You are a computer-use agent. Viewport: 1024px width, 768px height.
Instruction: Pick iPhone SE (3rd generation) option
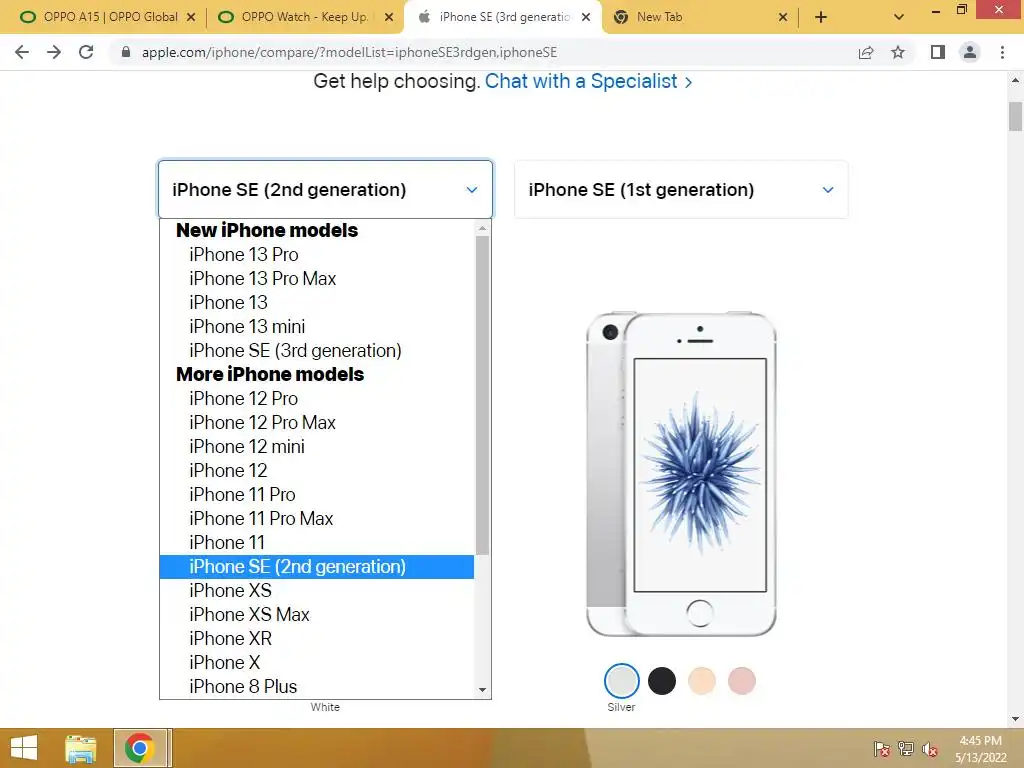(317, 351)
